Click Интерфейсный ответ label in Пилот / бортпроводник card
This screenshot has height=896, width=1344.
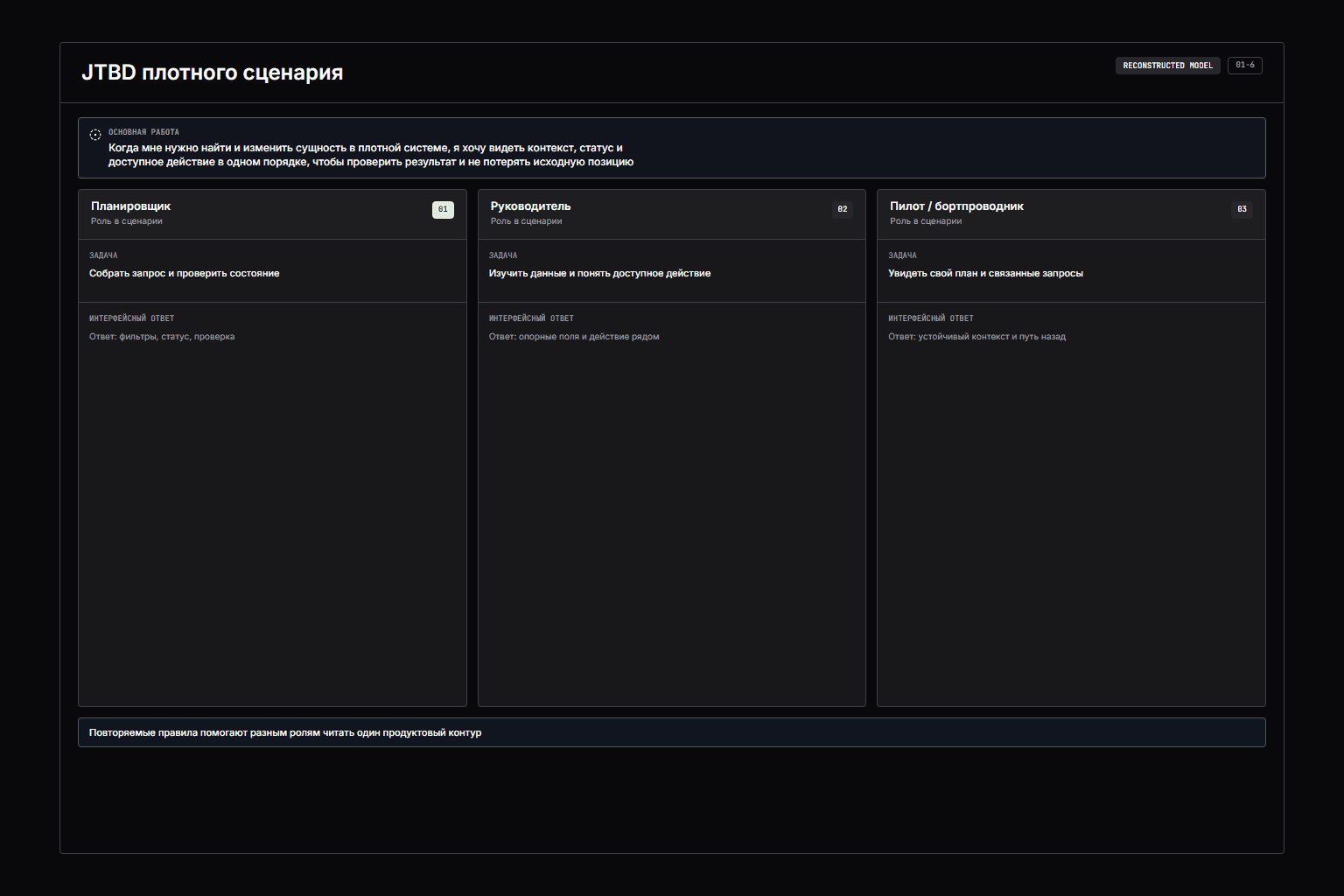point(931,318)
